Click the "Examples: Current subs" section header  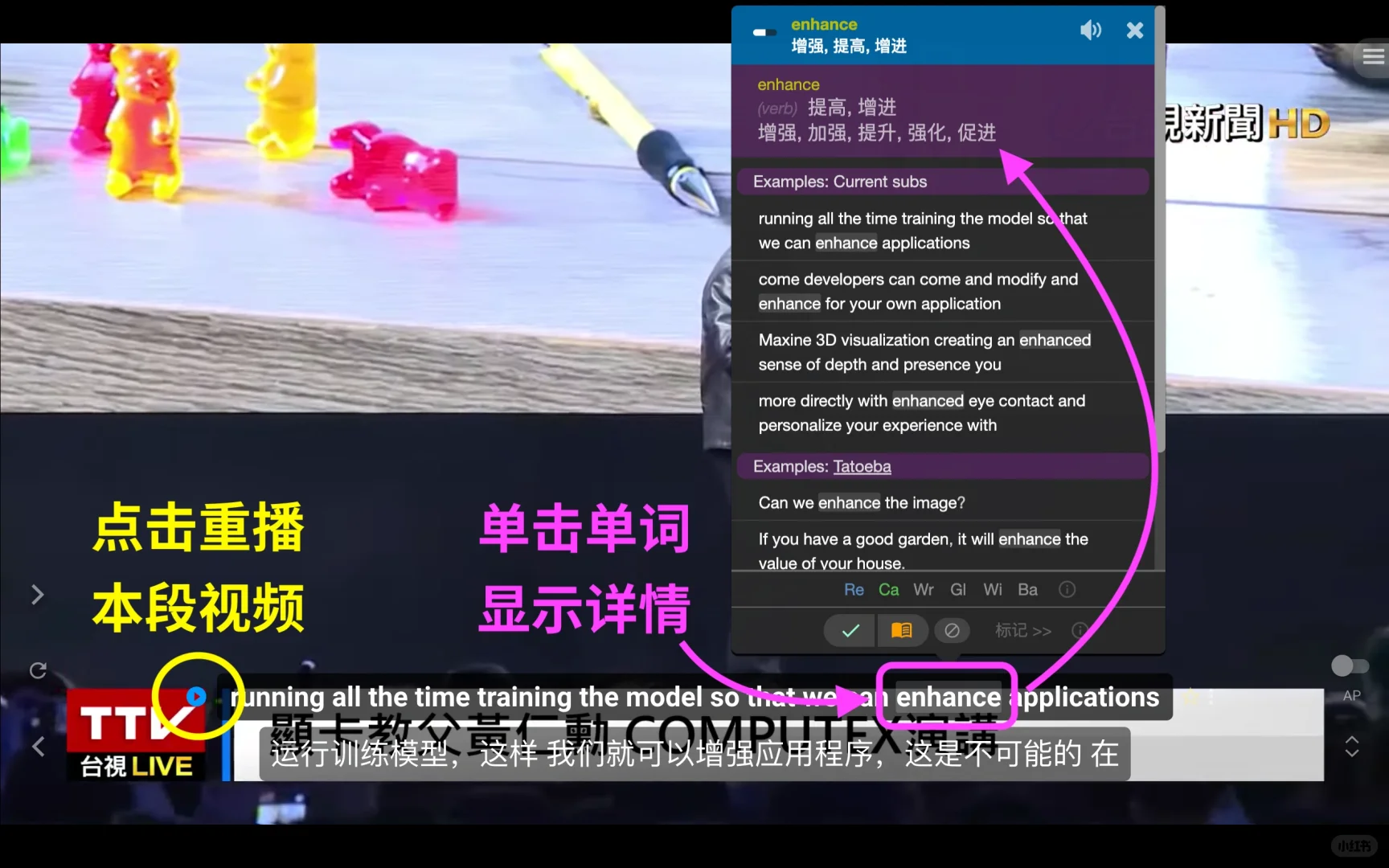click(942, 182)
